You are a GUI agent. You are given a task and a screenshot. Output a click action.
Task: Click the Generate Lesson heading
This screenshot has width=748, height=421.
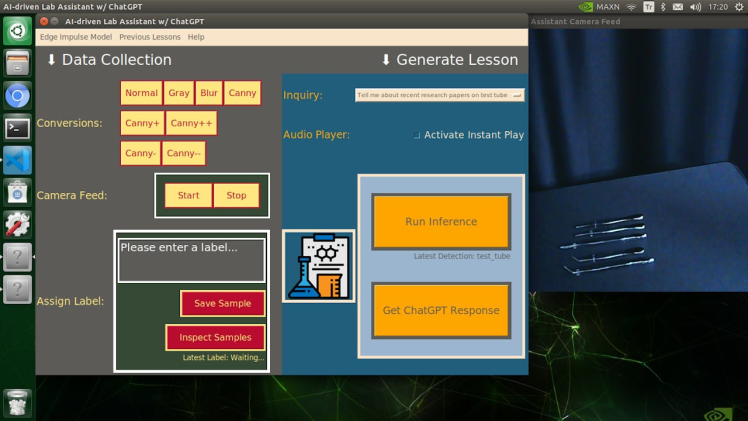(449, 60)
